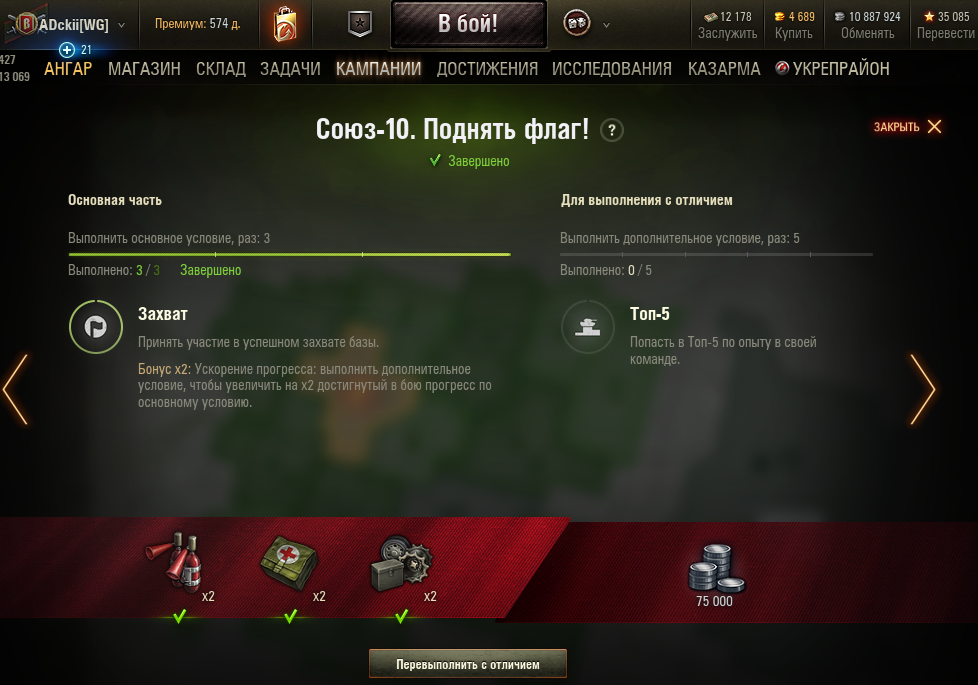Select the battle mode dice icon

(x=577, y=24)
